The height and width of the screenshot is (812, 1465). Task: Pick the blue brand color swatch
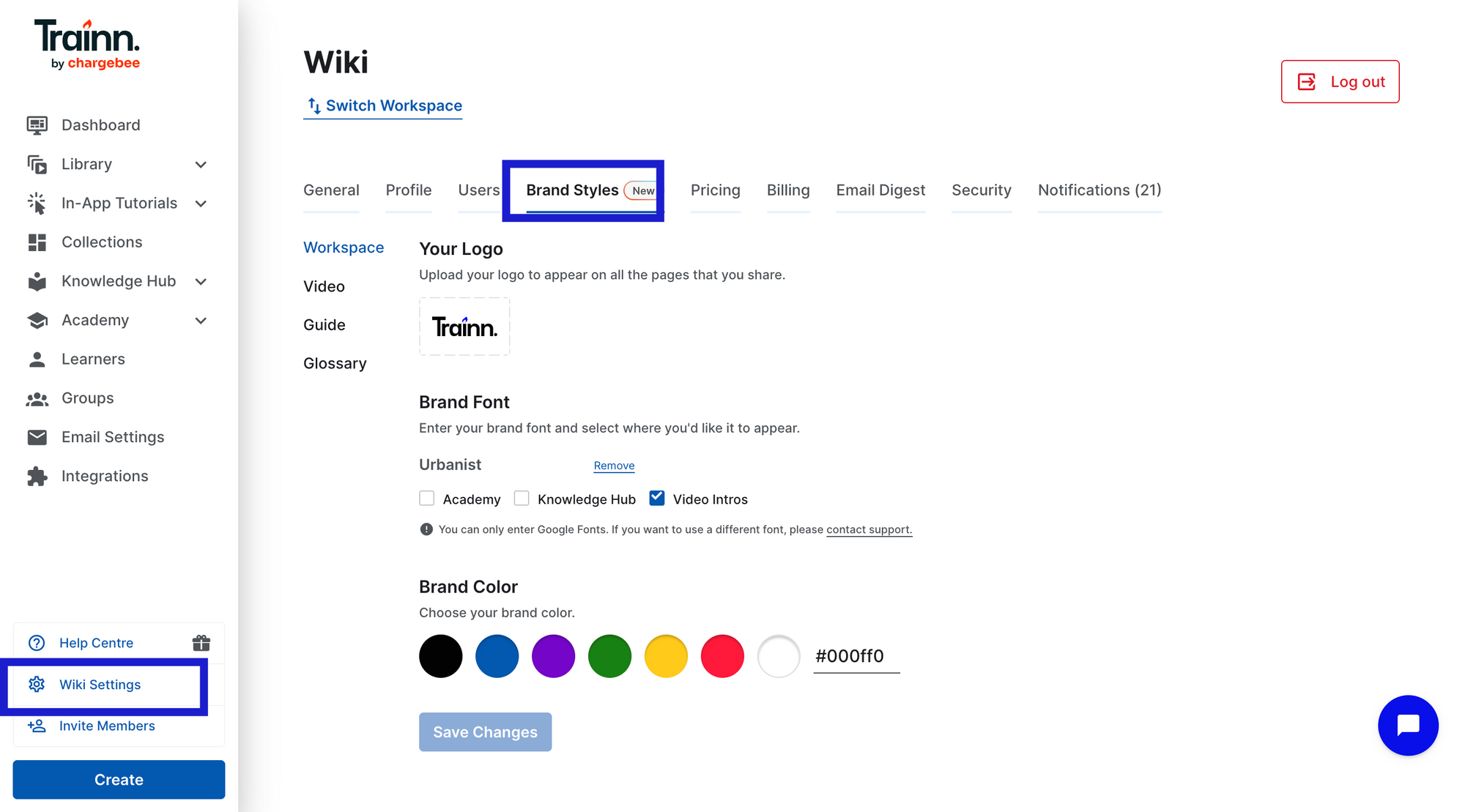pos(497,656)
